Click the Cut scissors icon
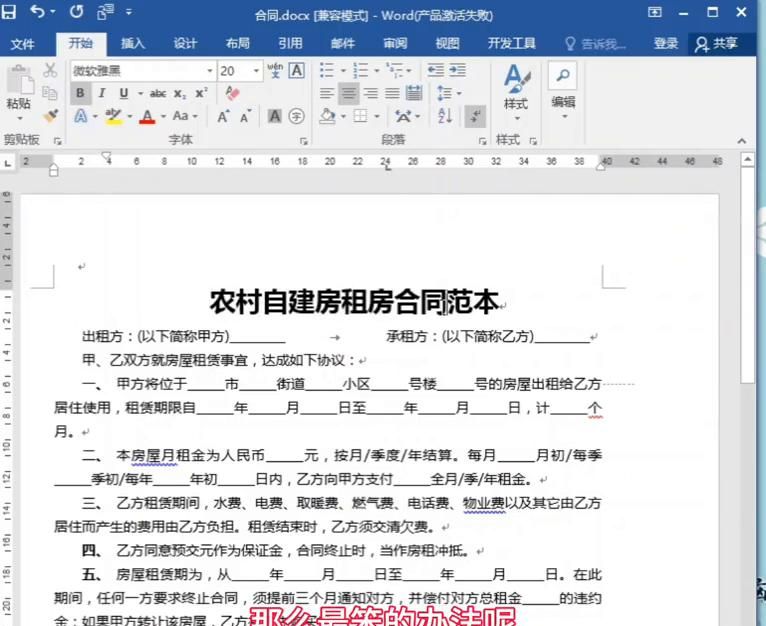The image size is (766, 626). click(x=50, y=70)
